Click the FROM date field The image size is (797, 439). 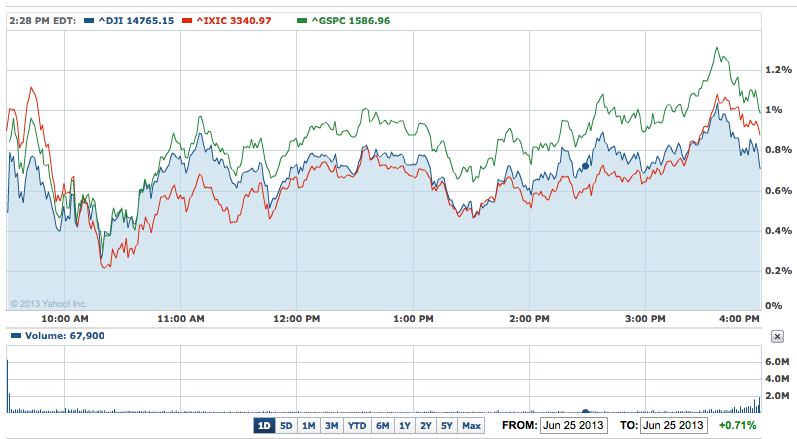tap(572, 426)
